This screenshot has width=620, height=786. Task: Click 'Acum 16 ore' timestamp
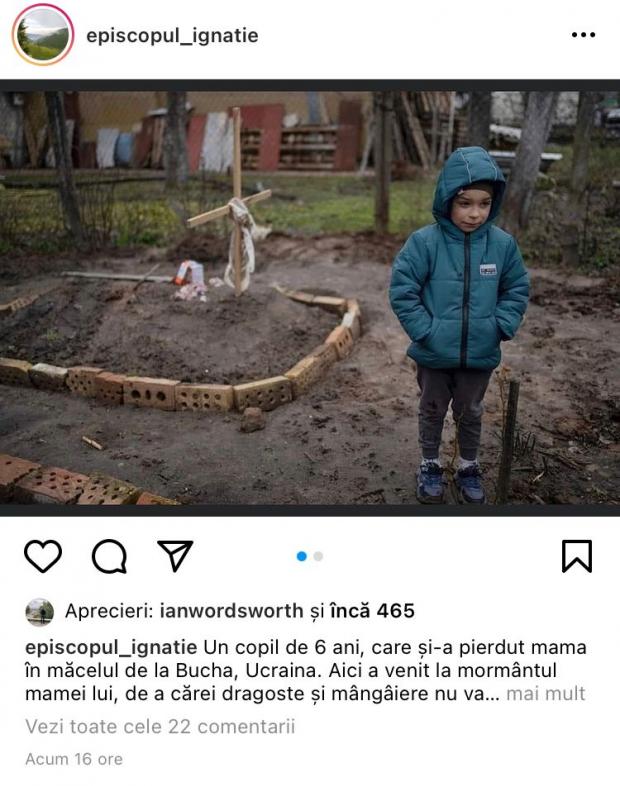[x=74, y=759]
